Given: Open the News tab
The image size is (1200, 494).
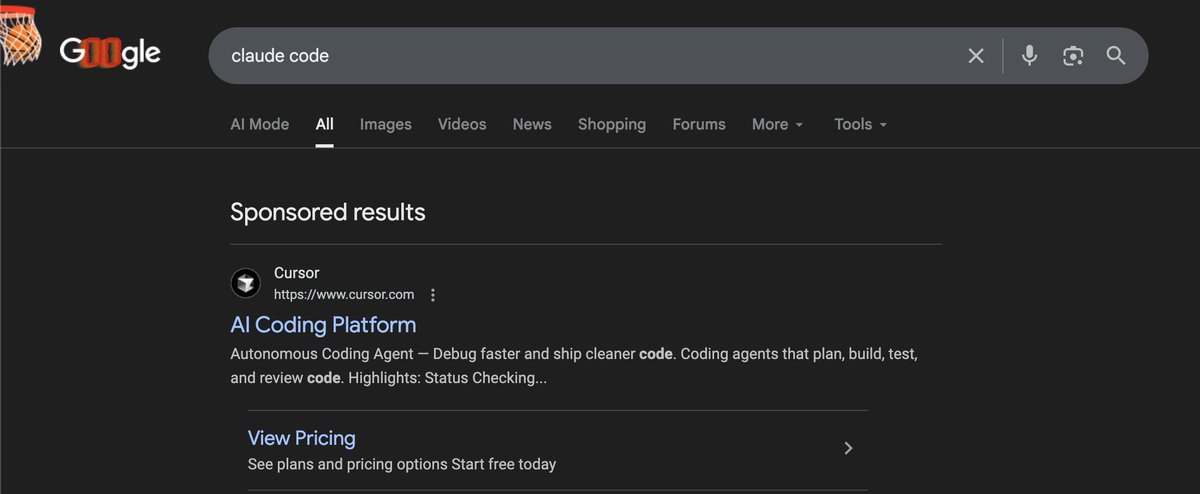Looking at the screenshot, I should coord(532,124).
